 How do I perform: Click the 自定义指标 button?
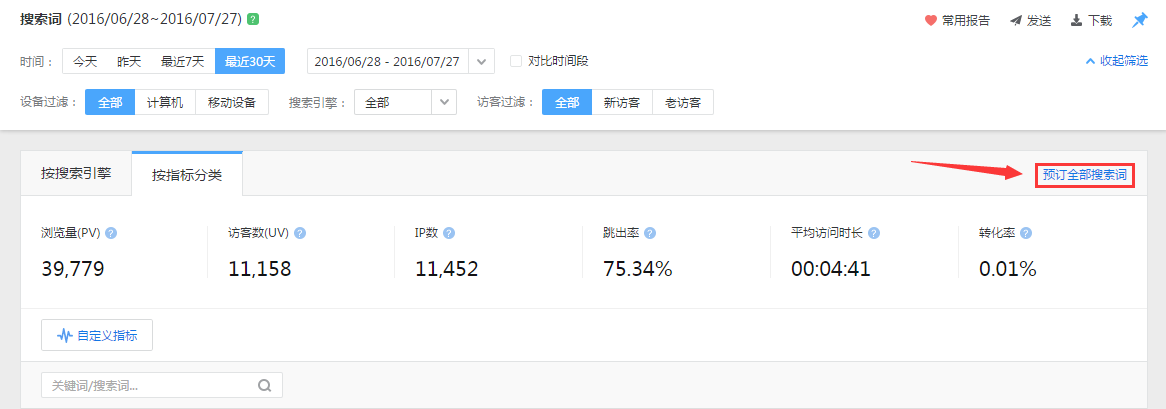97,336
